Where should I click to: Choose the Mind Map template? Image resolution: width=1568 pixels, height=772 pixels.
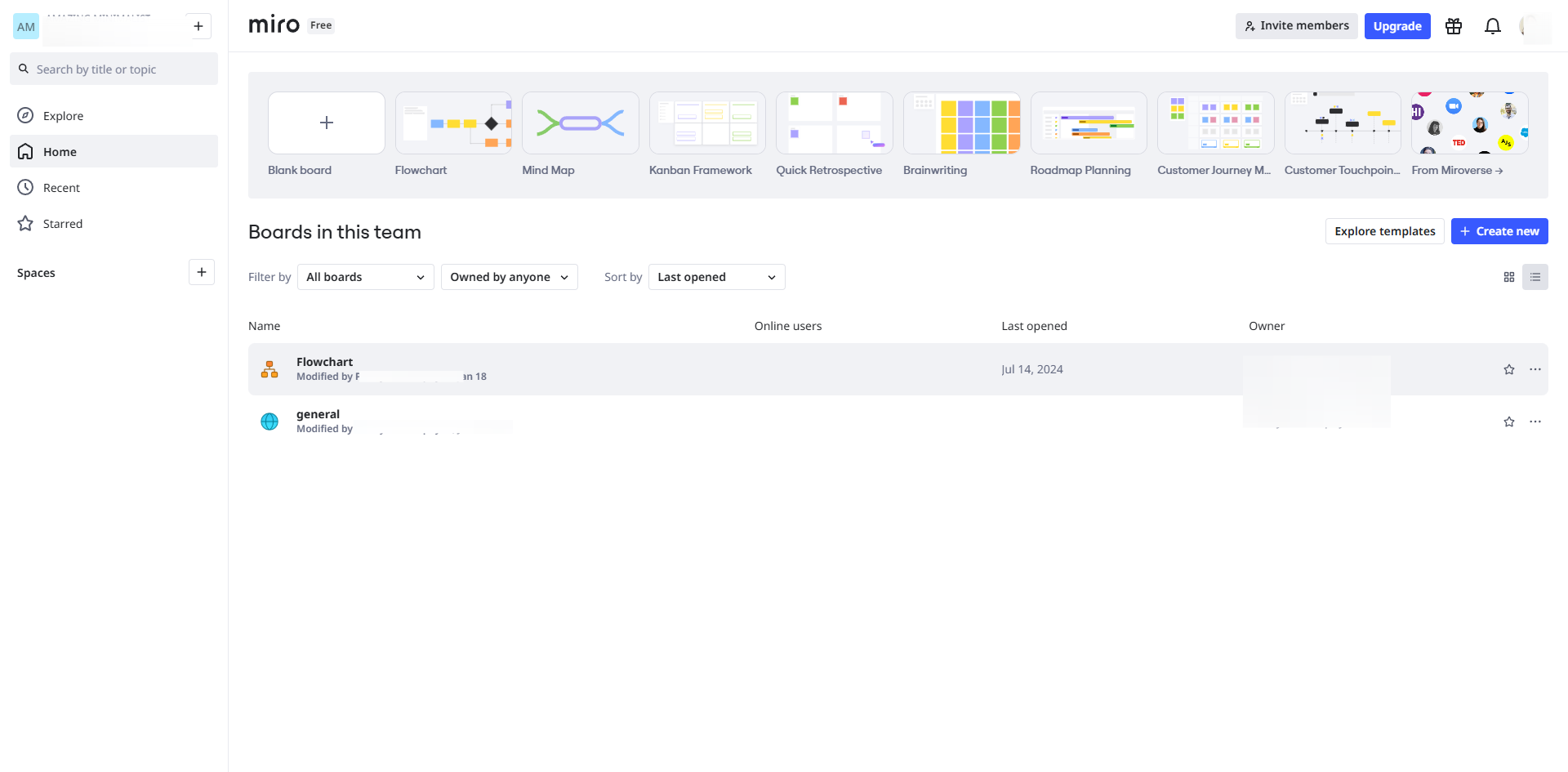click(x=581, y=123)
